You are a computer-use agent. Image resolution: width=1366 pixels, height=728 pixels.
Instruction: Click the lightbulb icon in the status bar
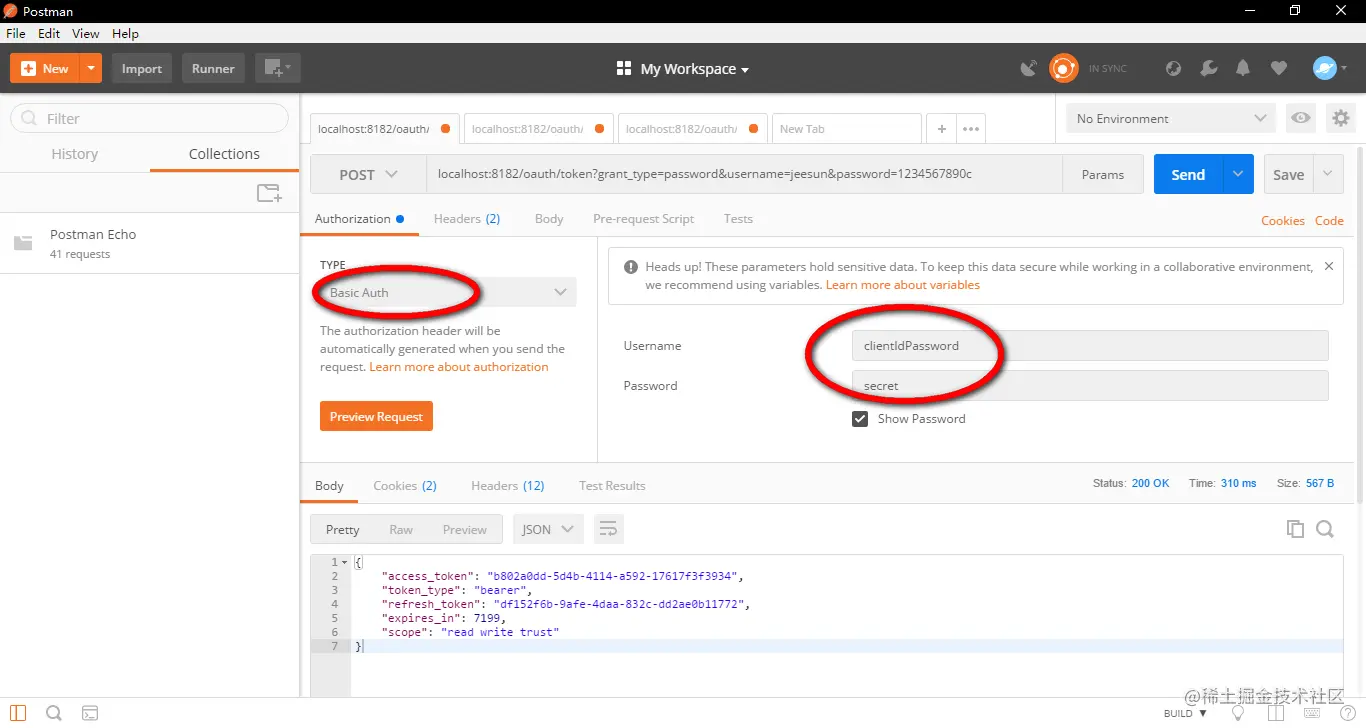[x=1237, y=713]
